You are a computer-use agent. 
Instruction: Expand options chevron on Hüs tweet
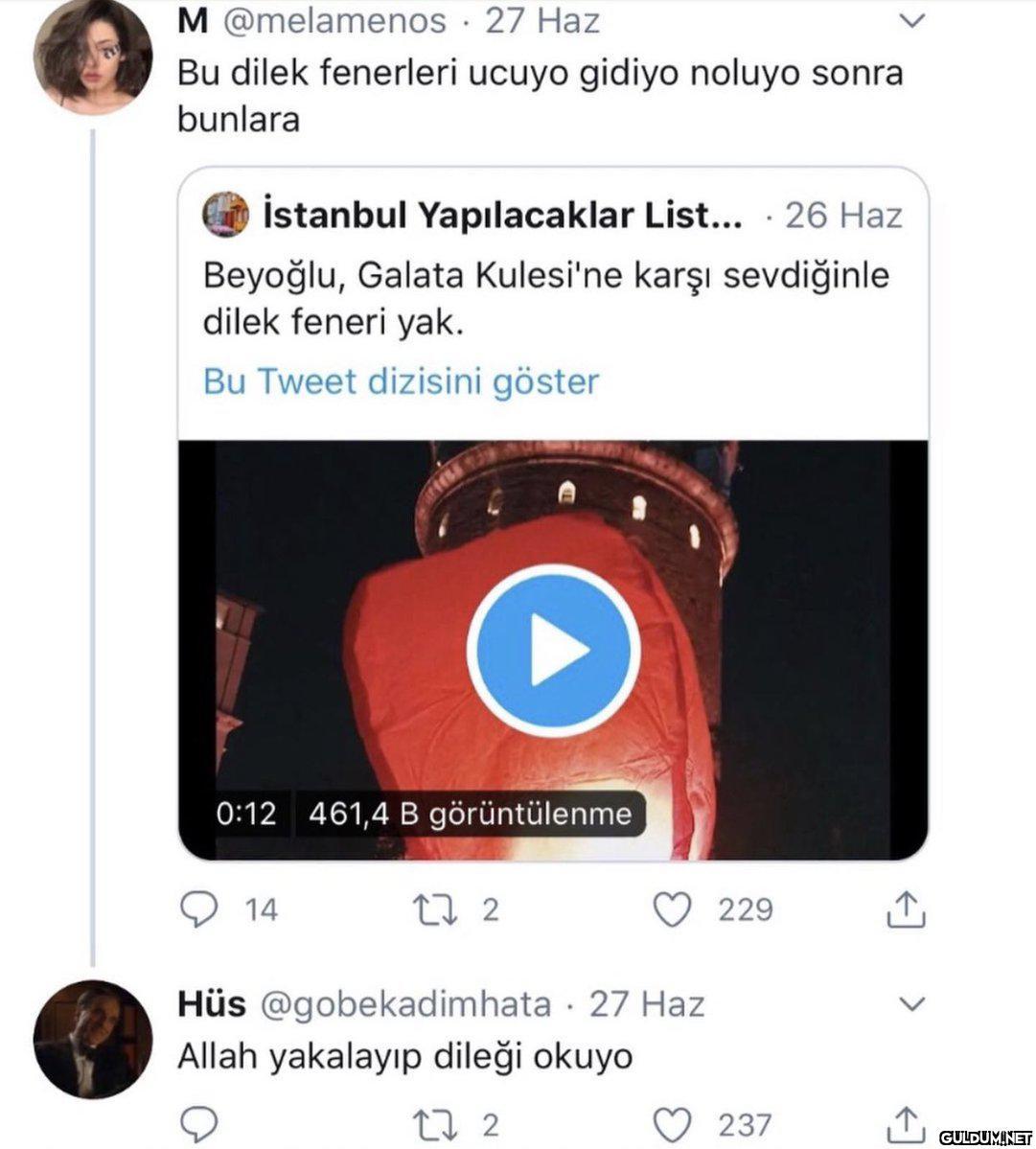[x=913, y=1004]
